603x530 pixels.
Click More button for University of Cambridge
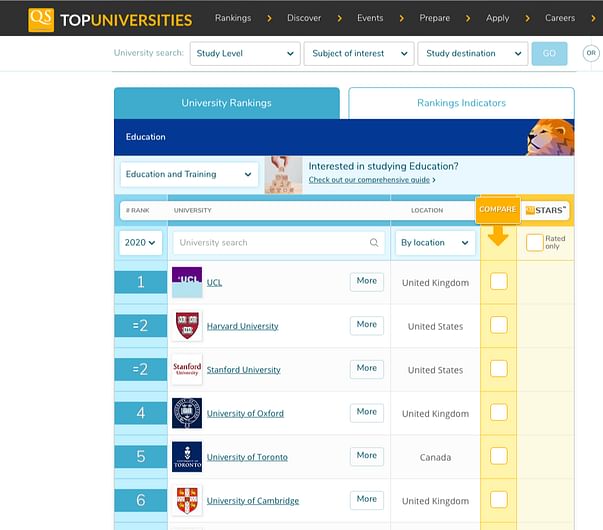pyautogui.click(x=366, y=499)
